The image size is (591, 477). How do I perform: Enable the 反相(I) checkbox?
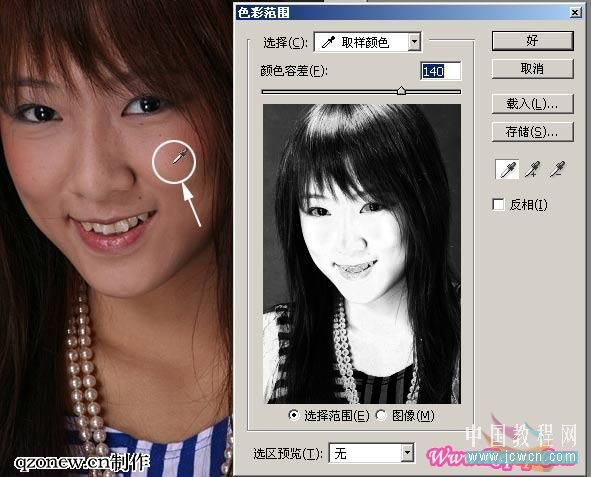[x=498, y=205]
